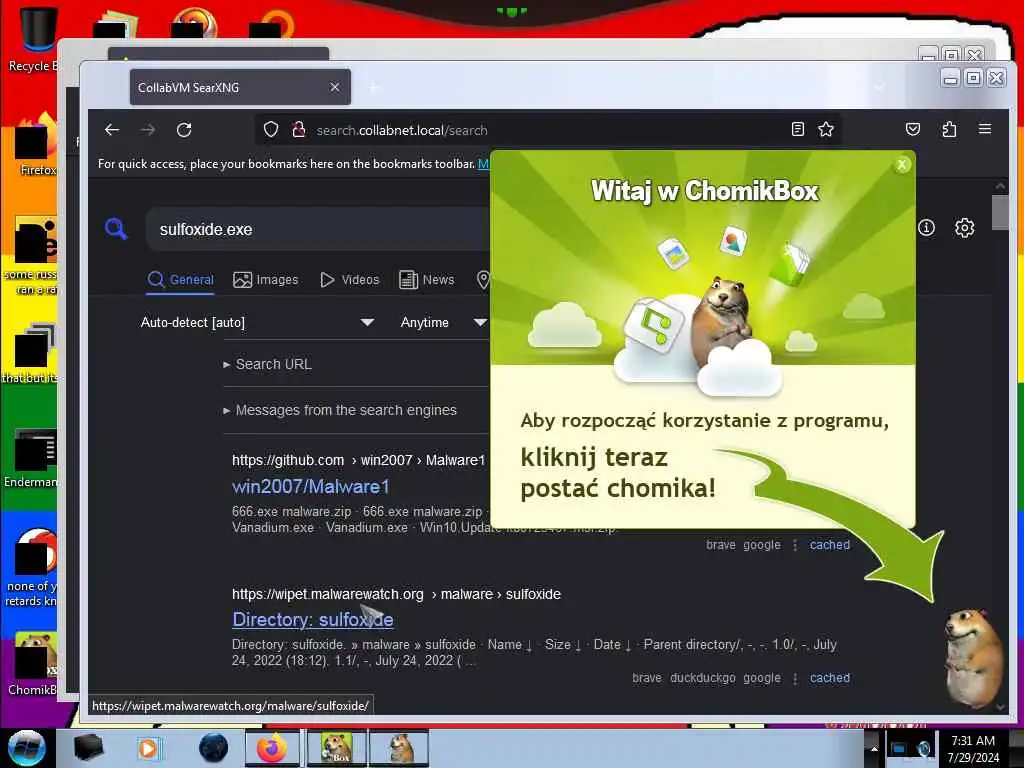Click the hamster character at screen corner
The height and width of the screenshot is (768, 1024).
[x=974, y=658]
